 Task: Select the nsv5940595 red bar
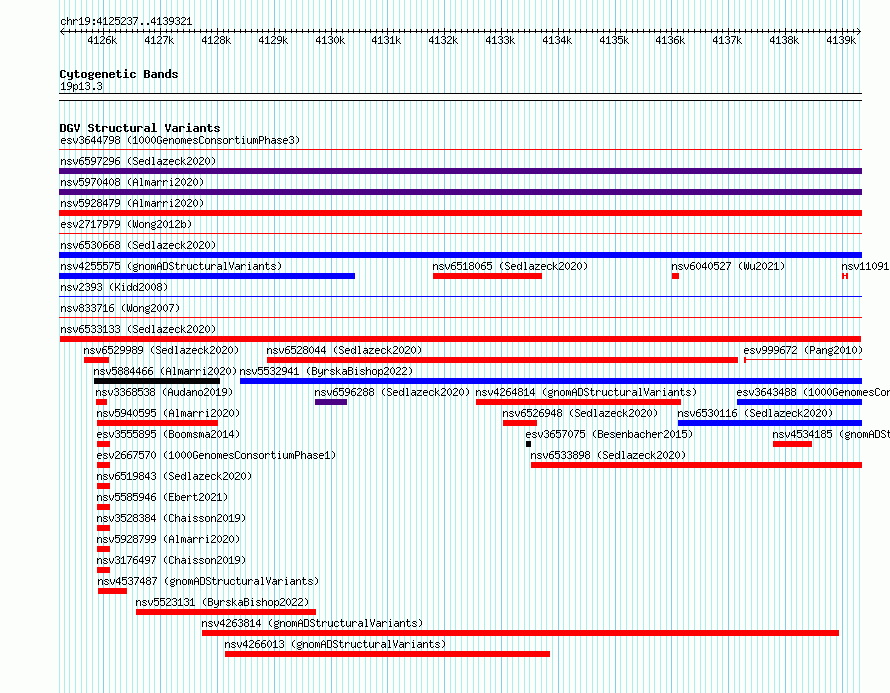157,423
